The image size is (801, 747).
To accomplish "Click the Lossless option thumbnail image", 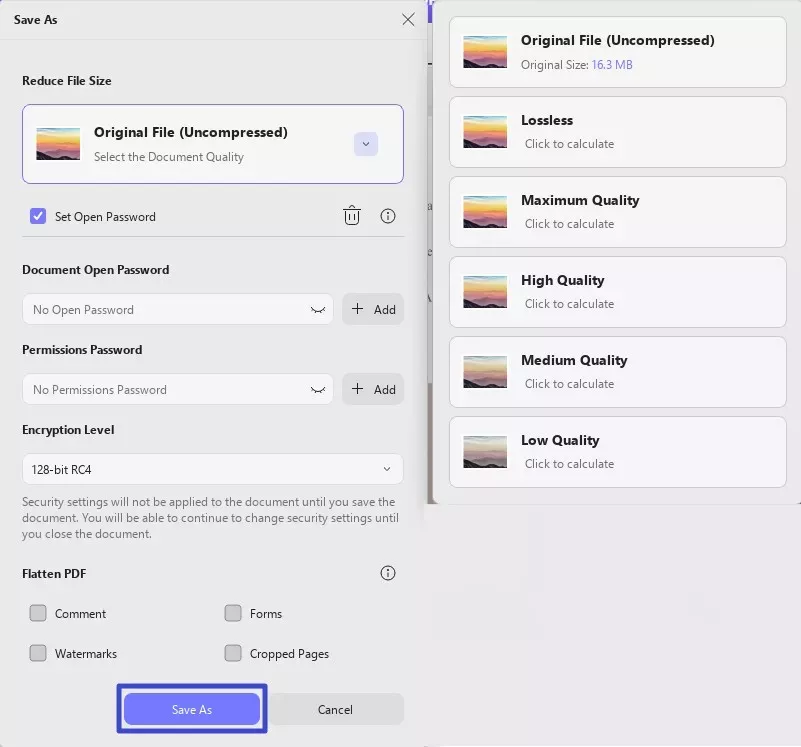I will (x=485, y=132).
